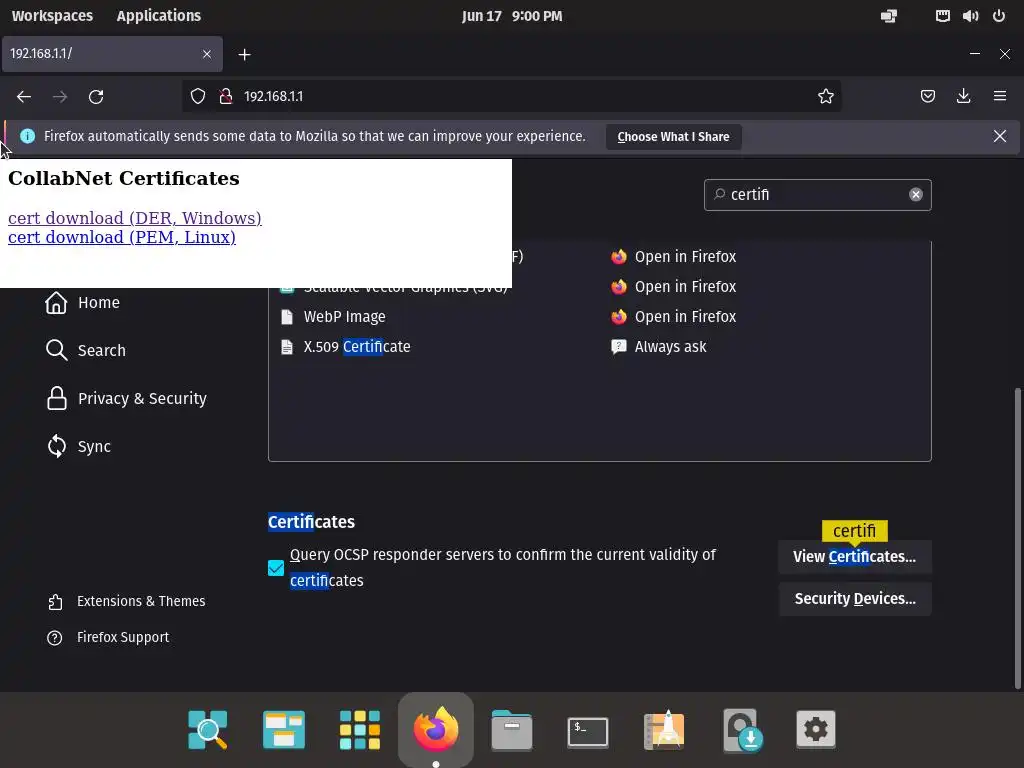This screenshot has height=768, width=1024.
Task: Clear the certifi search field
Action: [x=916, y=195]
